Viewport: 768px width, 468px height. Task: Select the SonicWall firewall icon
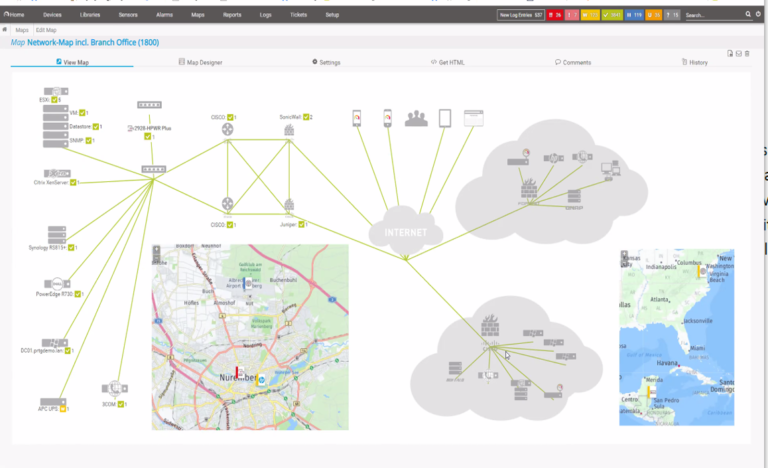289,130
